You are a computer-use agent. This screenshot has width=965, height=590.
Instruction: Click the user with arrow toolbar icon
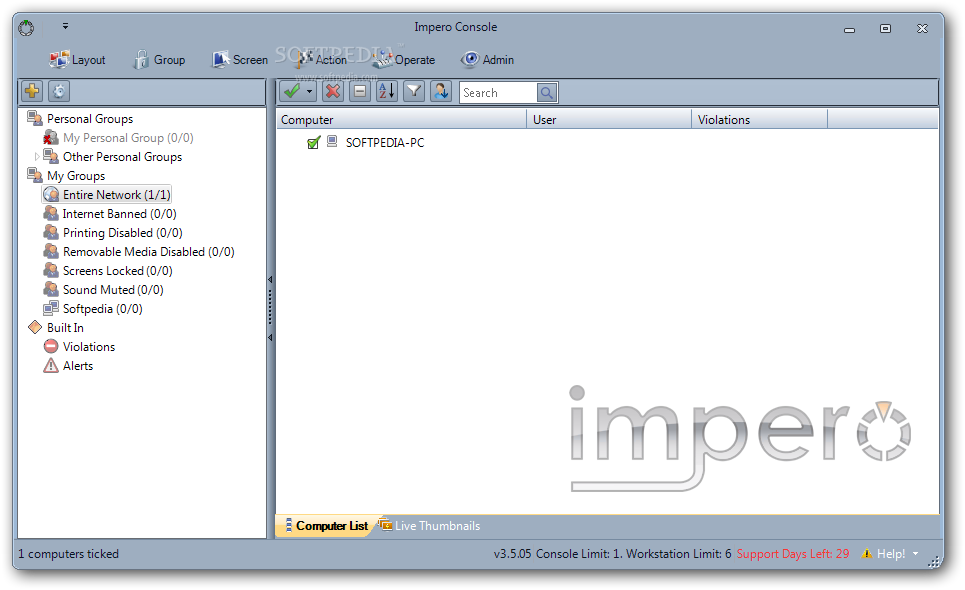pyautogui.click(x=441, y=92)
